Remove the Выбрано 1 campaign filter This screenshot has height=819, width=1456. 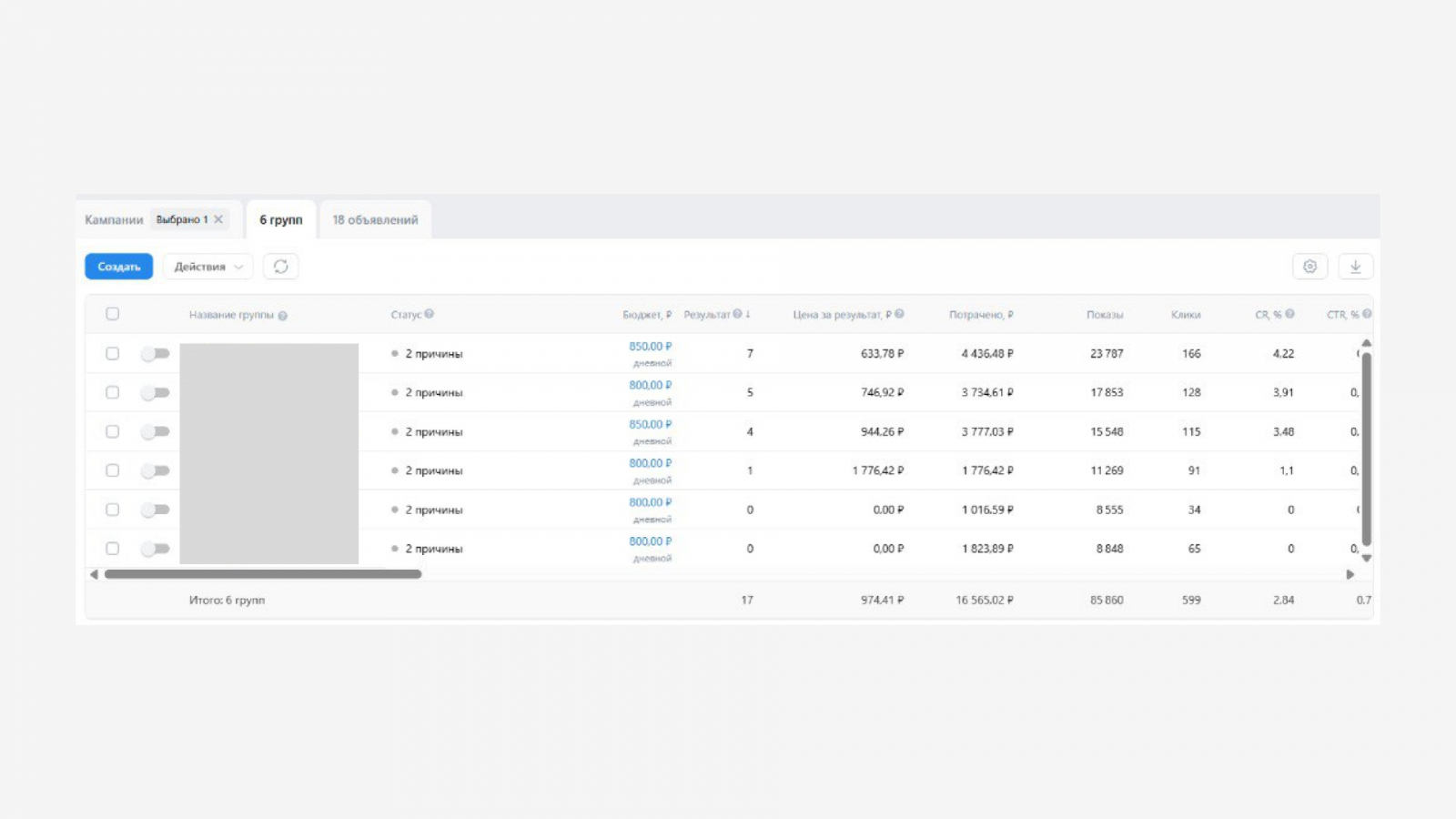(x=218, y=219)
